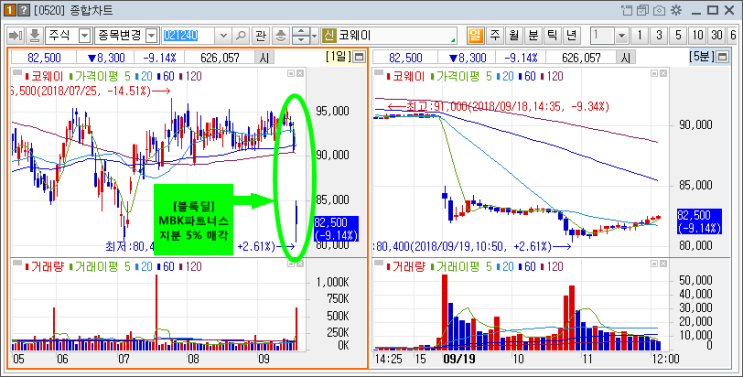Maximize the [1일] daily chart pane

(360, 57)
